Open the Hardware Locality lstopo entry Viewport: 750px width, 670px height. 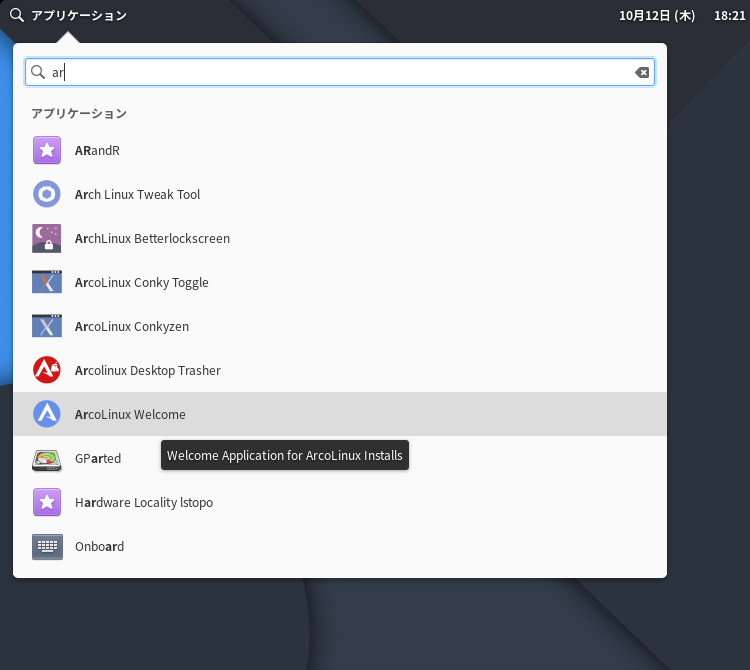[340, 502]
